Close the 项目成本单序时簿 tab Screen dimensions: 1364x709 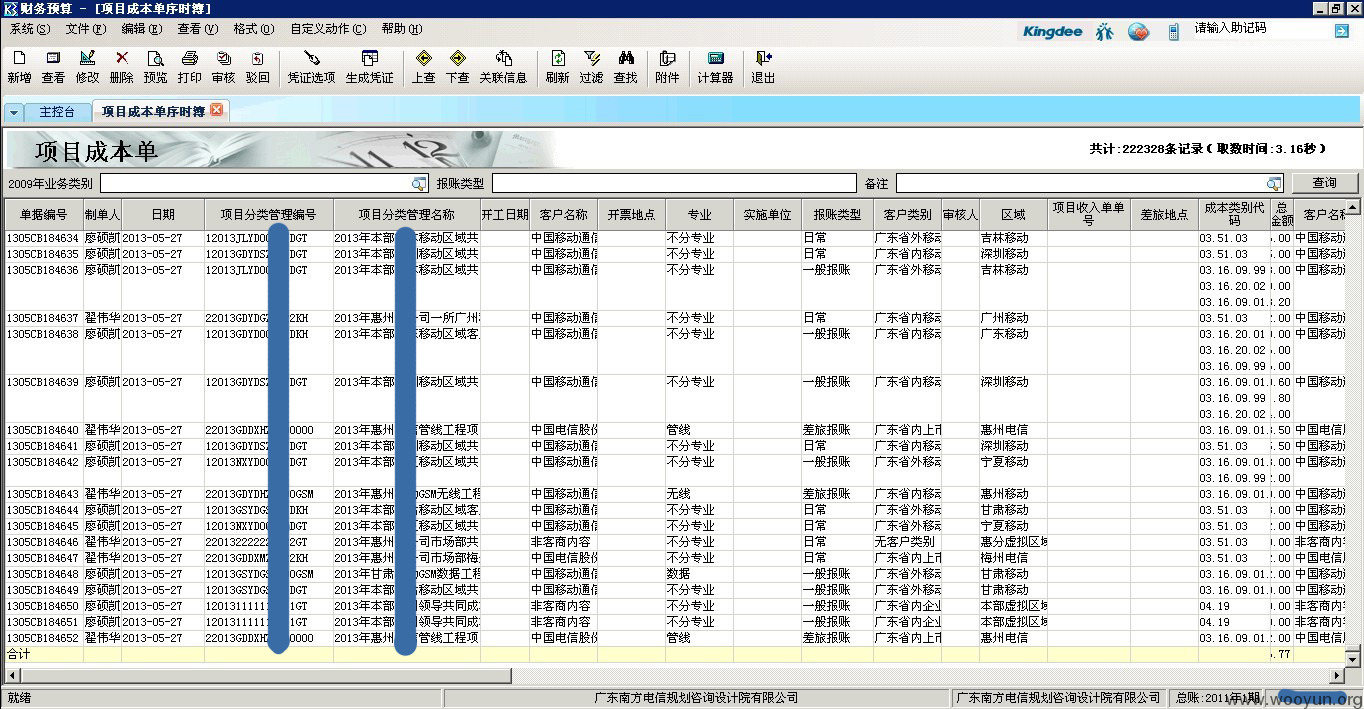pyautogui.click(x=217, y=110)
